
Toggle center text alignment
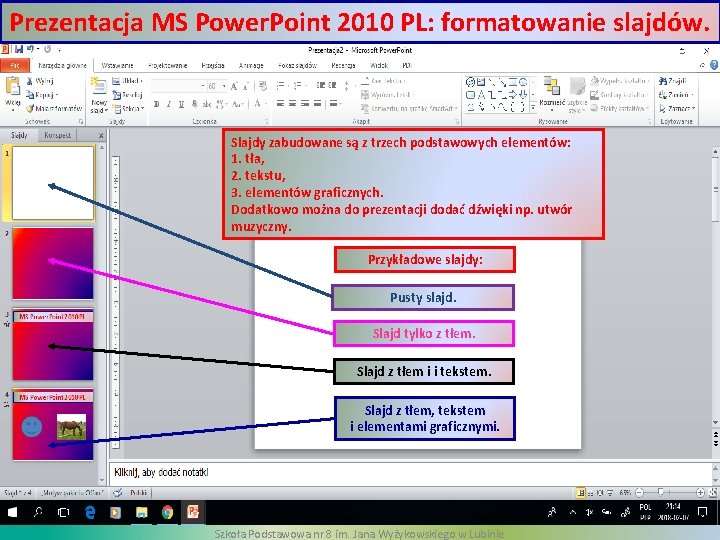(292, 103)
